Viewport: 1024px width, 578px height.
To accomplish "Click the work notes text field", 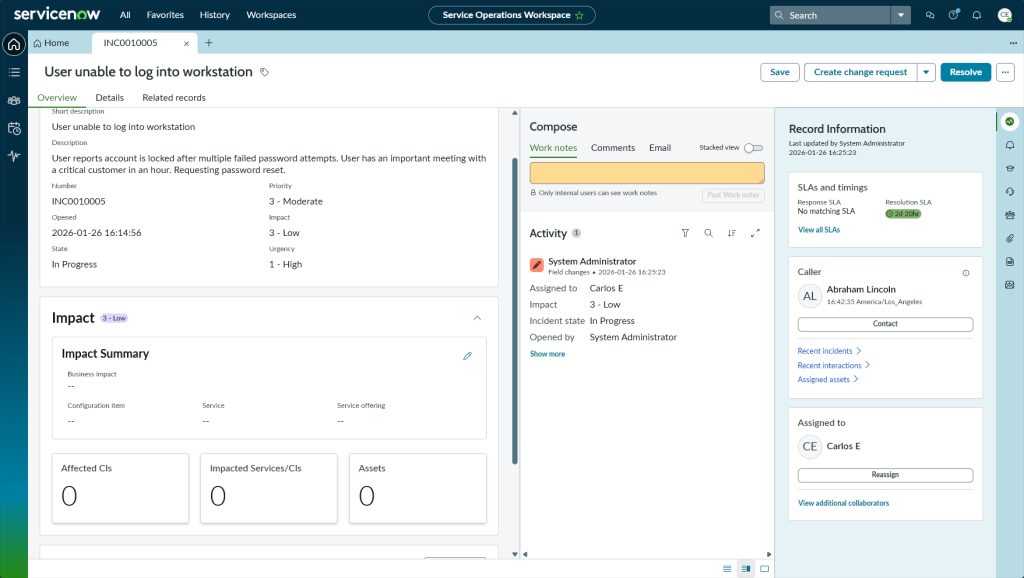I will pos(646,173).
